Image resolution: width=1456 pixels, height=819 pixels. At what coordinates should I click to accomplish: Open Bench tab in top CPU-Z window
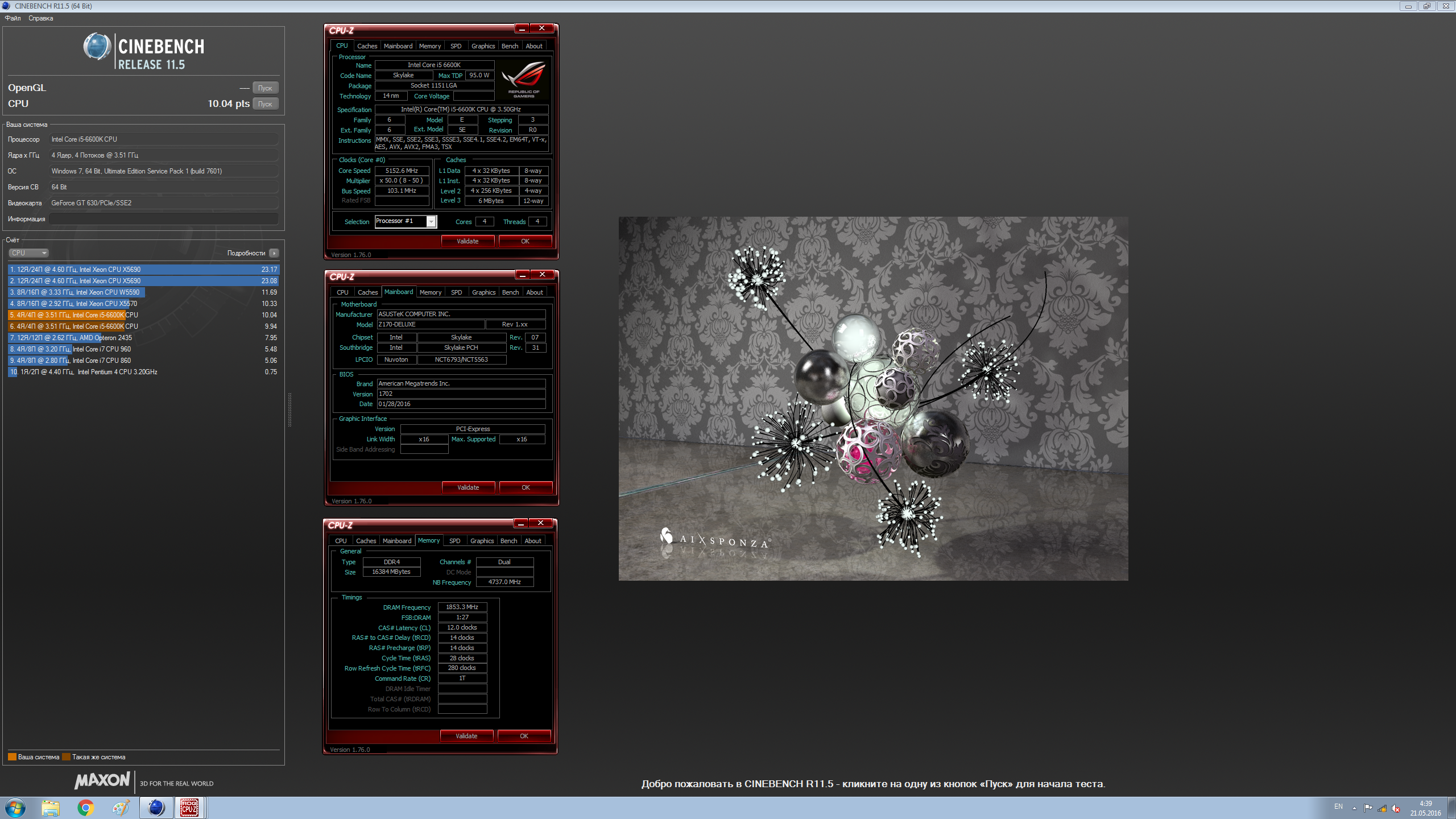510,46
